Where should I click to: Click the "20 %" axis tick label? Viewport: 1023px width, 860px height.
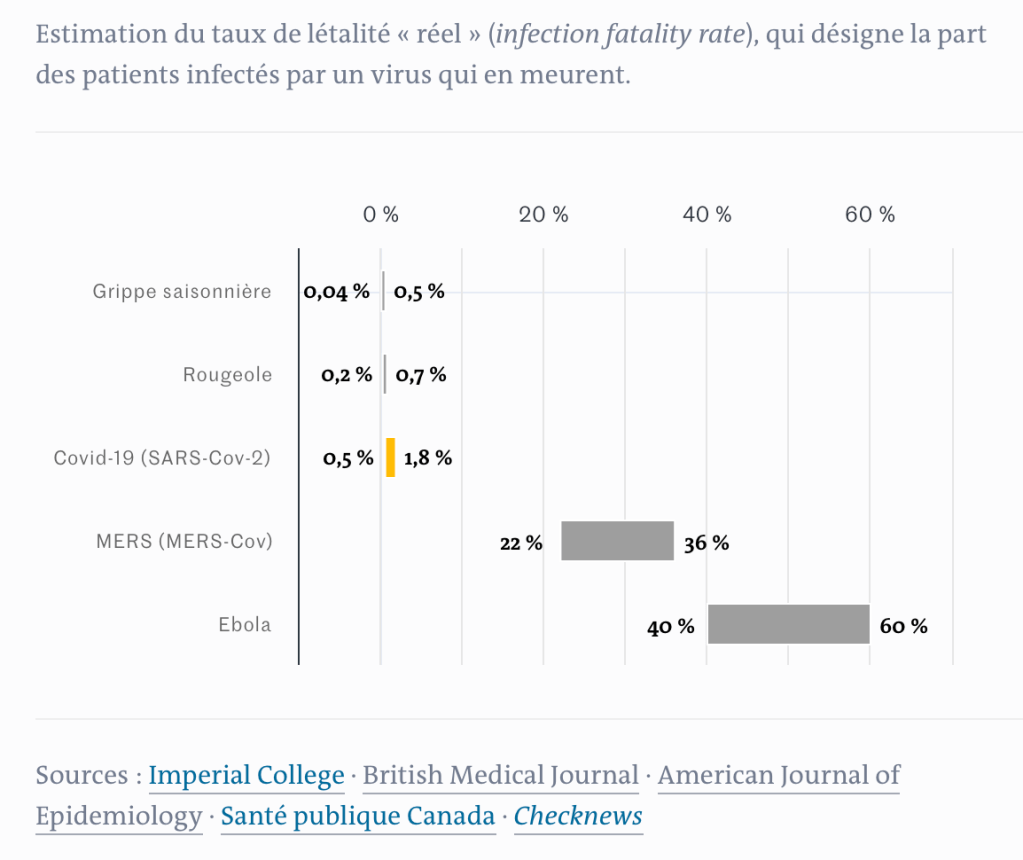(x=544, y=214)
